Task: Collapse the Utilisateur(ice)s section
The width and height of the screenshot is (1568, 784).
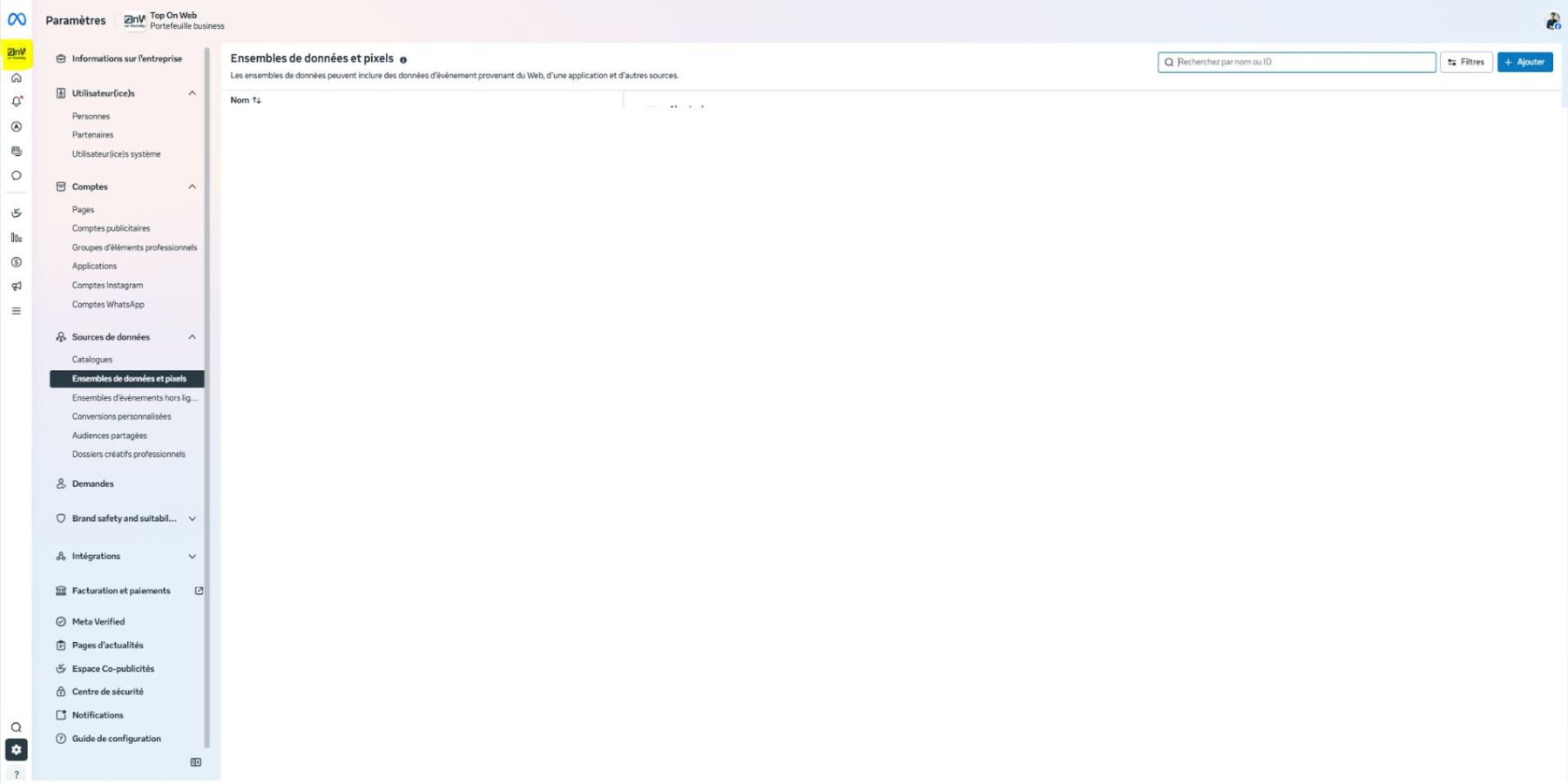Action: pos(192,93)
